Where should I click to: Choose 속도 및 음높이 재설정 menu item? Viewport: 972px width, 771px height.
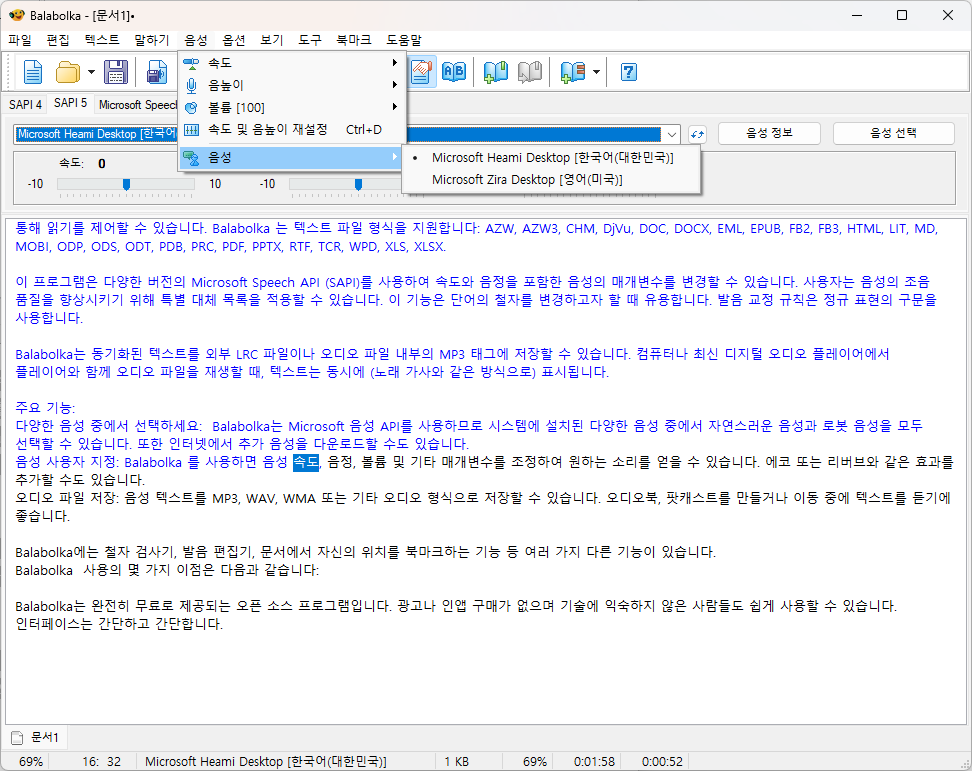click(x=291, y=130)
